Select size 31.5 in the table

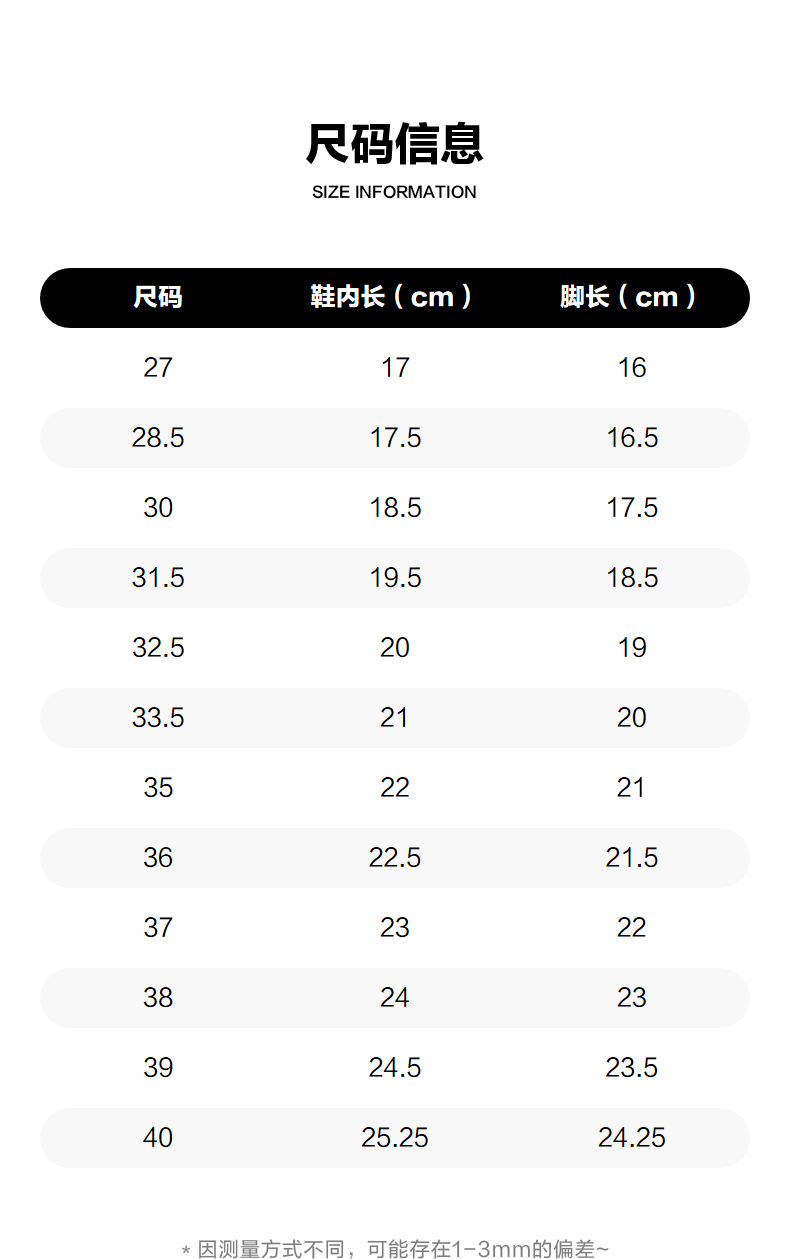(x=158, y=578)
